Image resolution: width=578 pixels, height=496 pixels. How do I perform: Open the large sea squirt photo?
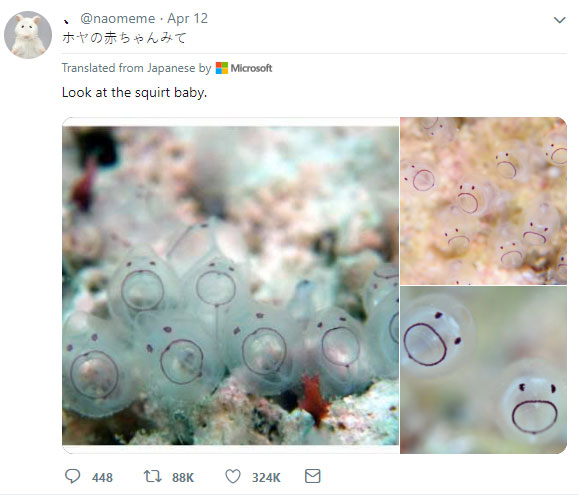(x=231, y=285)
